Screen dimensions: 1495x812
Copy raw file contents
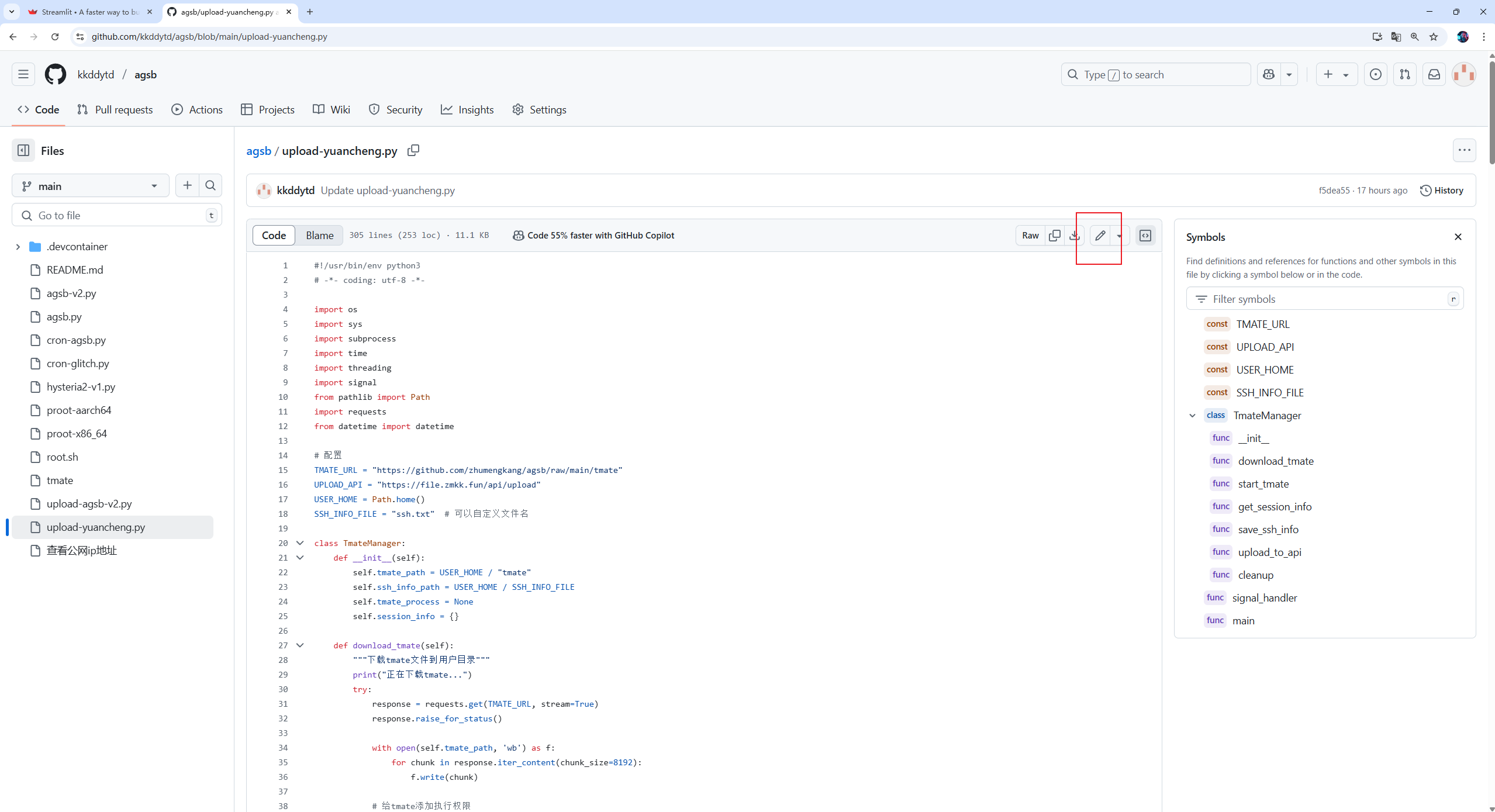tap(1055, 236)
